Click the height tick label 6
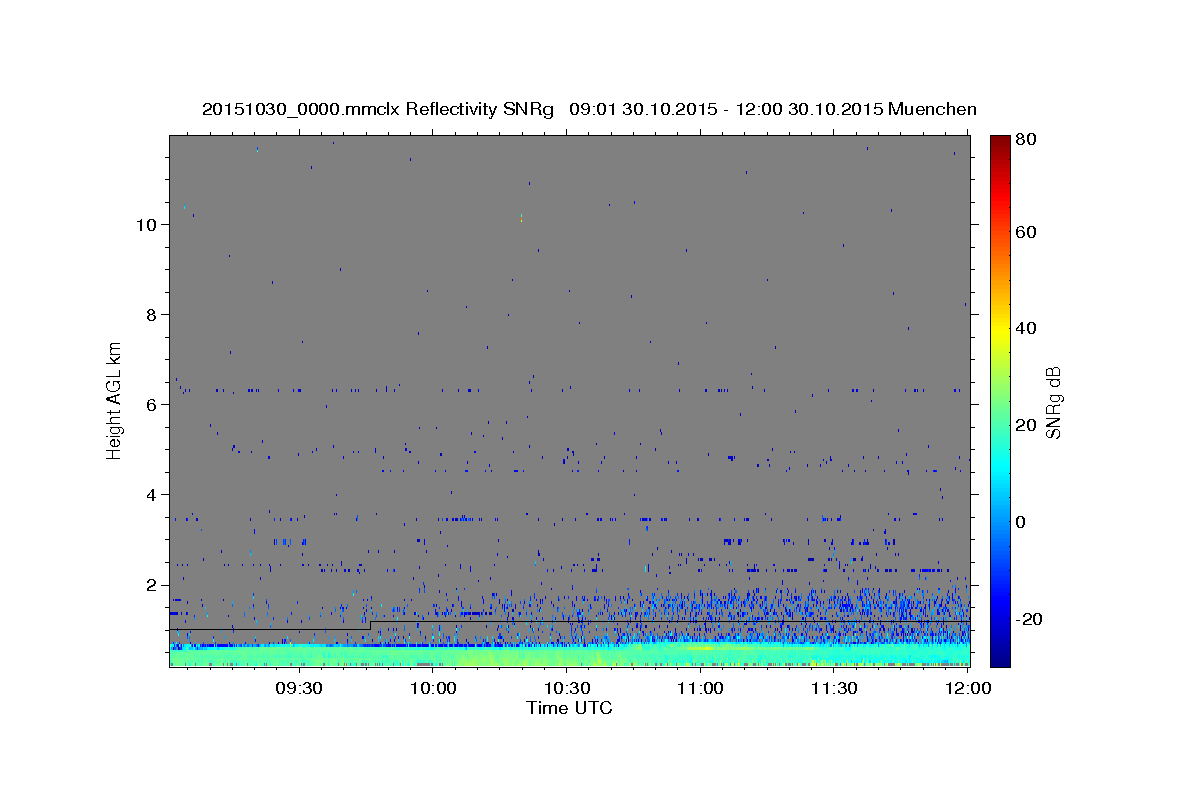1200x800 pixels. (x=152, y=404)
